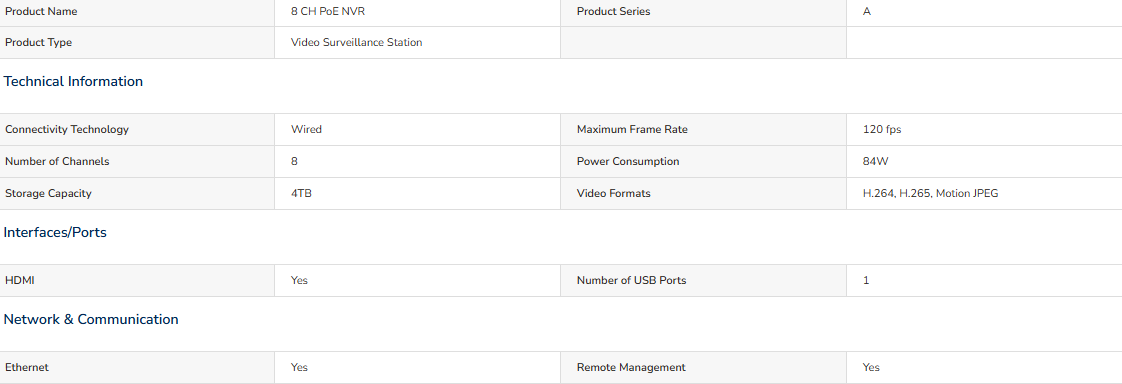Click the Number of Channels label
The width and height of the screenshot is (1122, 384).
point(57,162)
